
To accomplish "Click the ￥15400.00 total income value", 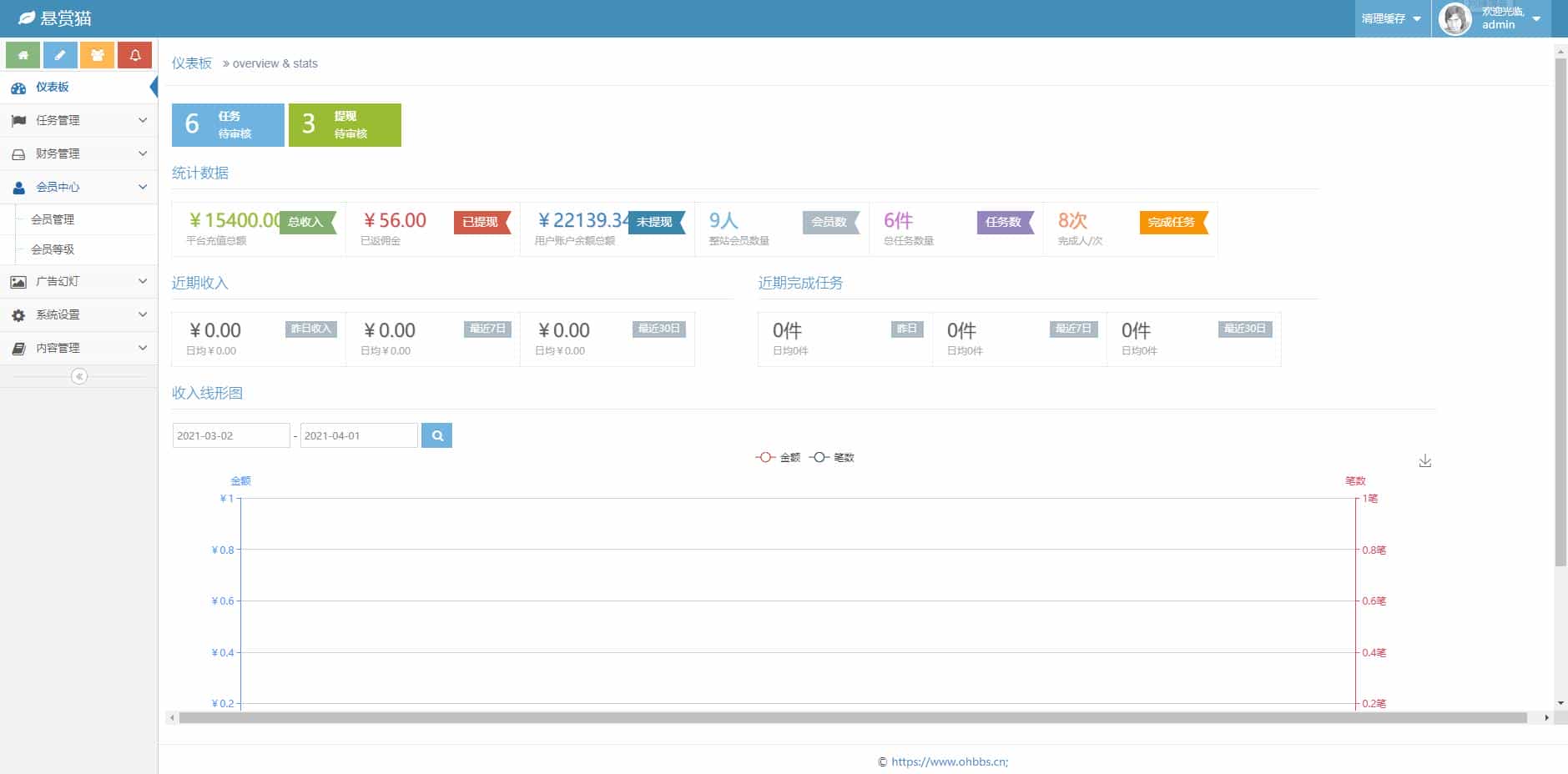I will 235,220.
